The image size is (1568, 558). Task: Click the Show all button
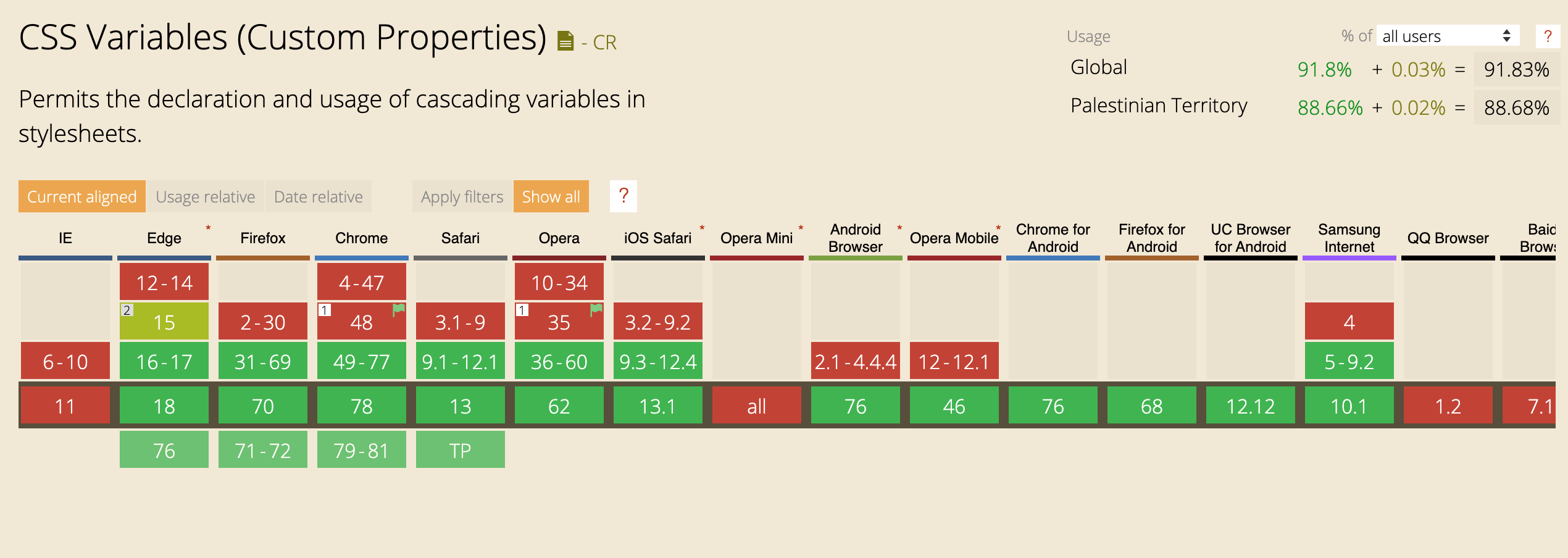(x=551, y=196)
